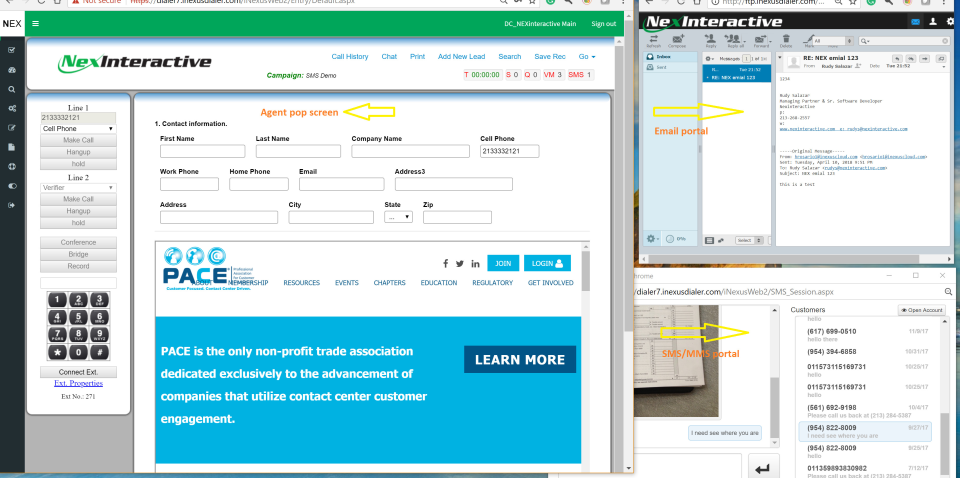Viewport: 960px width, 478px height.
Task: Click Save Rec menu item
Action: (550, 56)
